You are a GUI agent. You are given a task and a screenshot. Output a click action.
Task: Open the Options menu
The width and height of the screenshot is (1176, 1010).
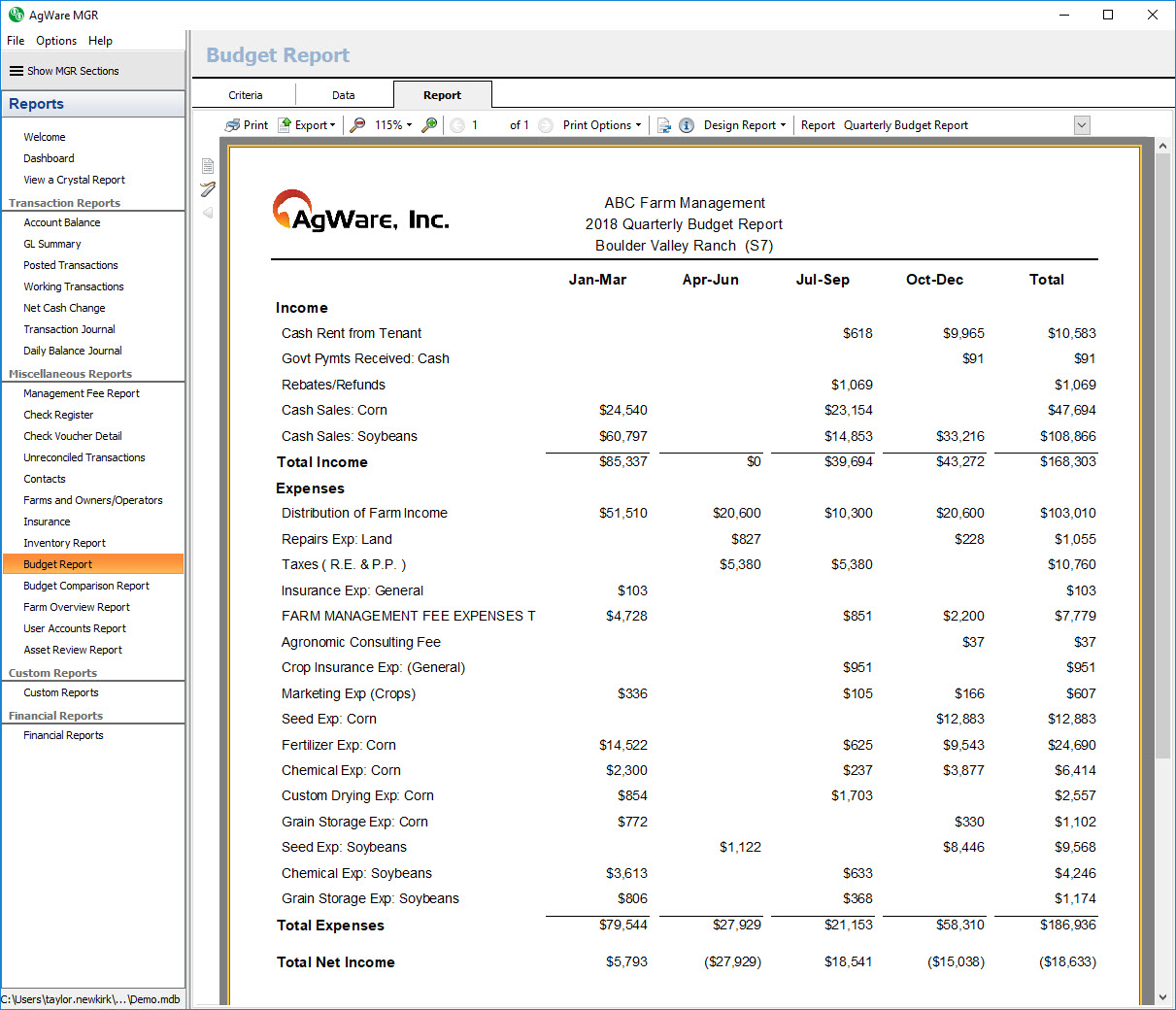point(56,41)
